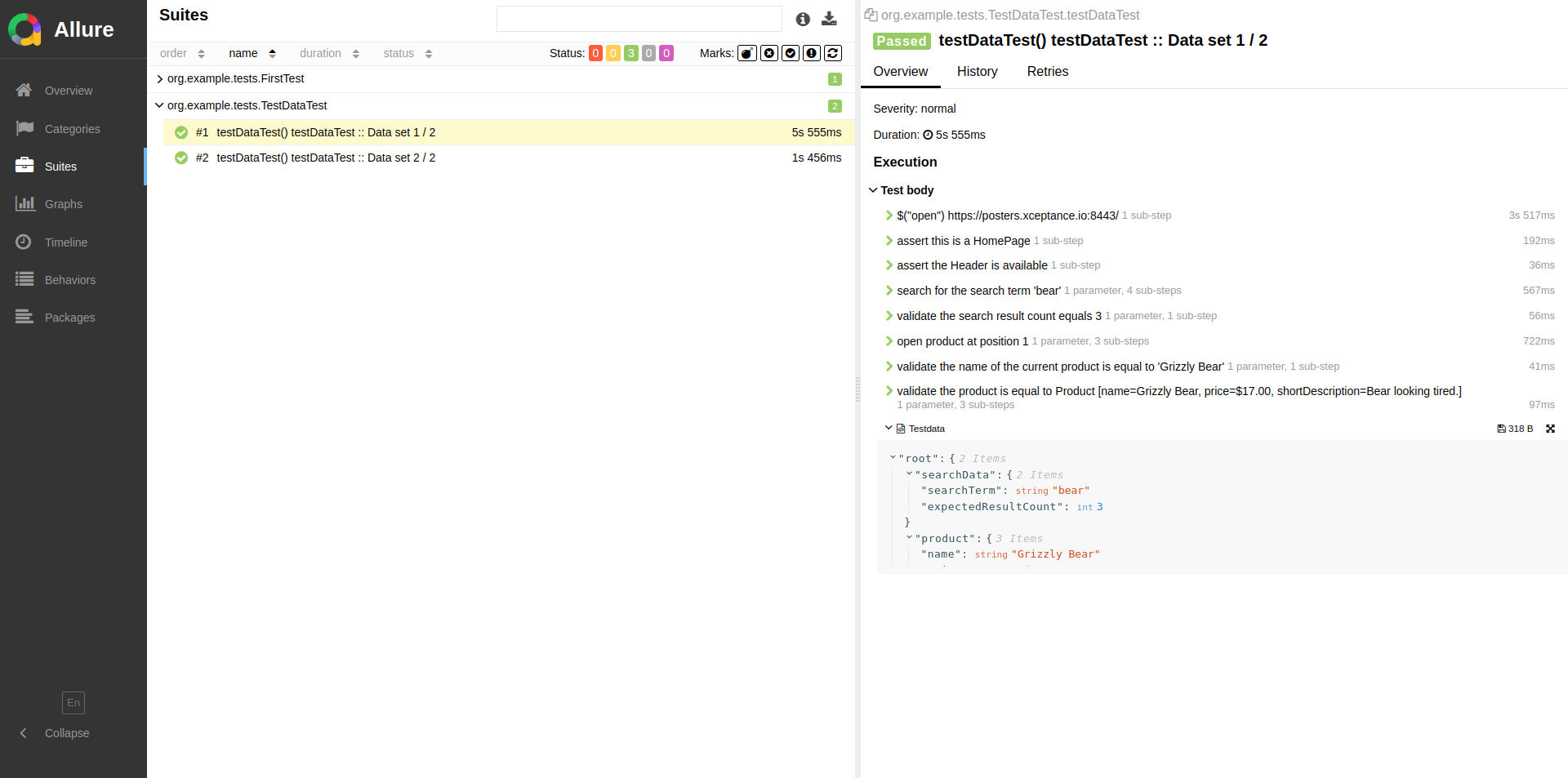Expand Testdata attachment to fullscreen

[x=1550, y=429]
